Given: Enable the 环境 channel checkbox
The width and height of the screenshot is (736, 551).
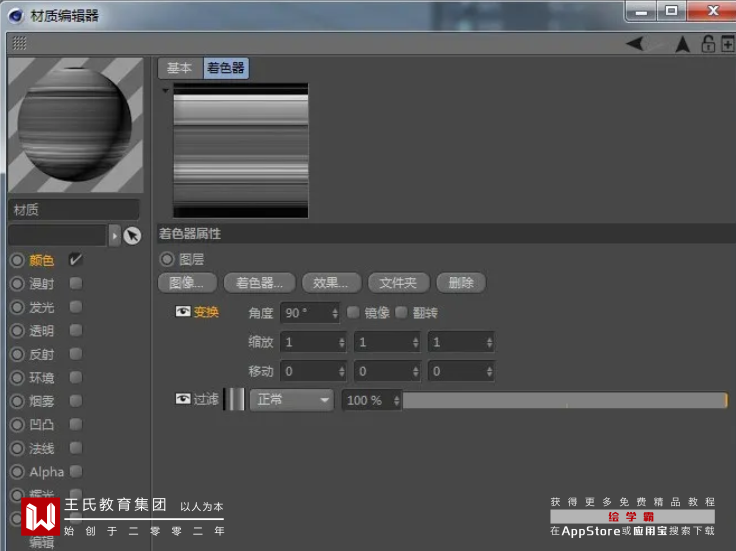Looking at the screenshot, I should pyautogui.click(x=76, y=377).
